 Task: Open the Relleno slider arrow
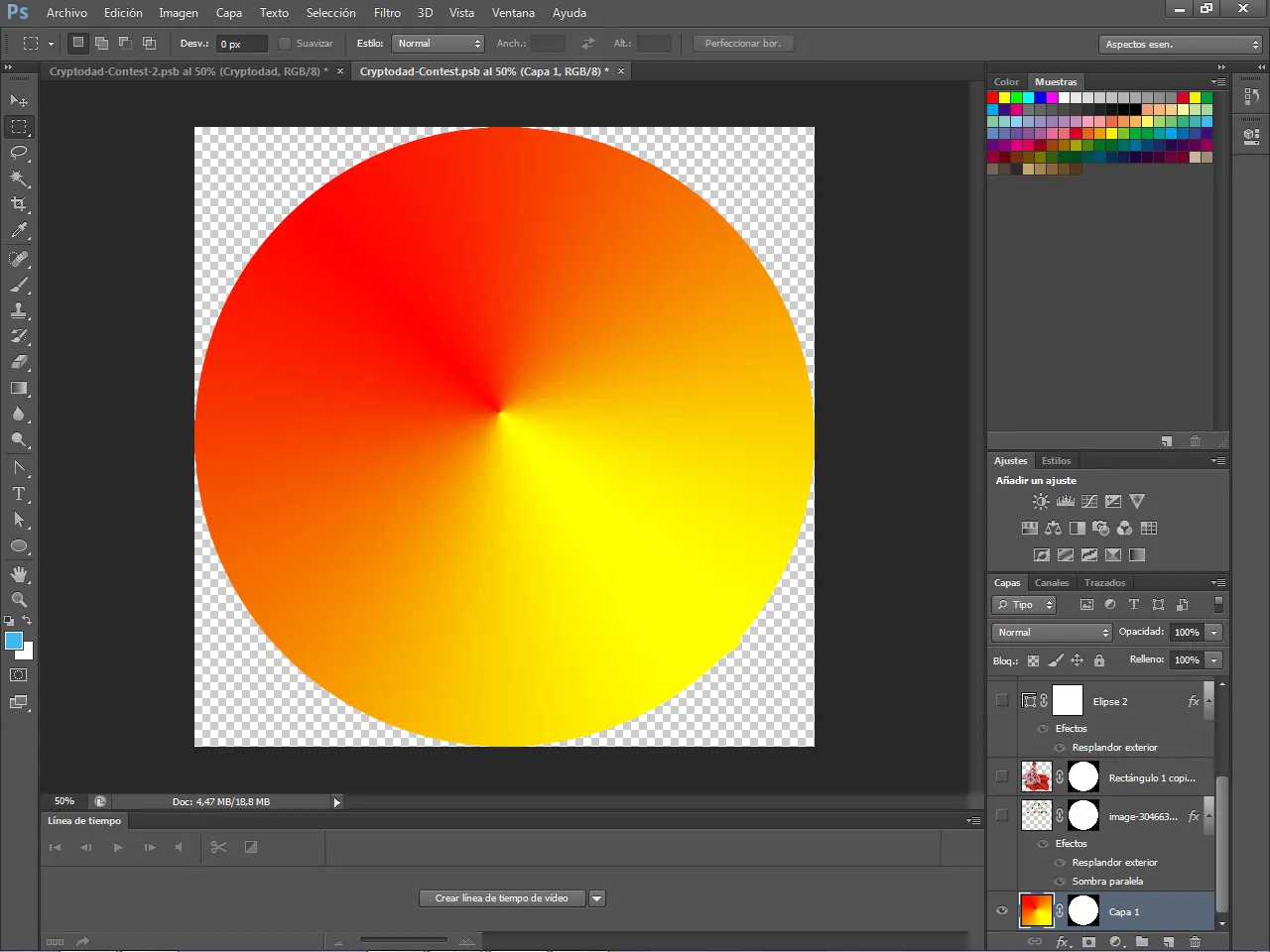(1213, 660)
